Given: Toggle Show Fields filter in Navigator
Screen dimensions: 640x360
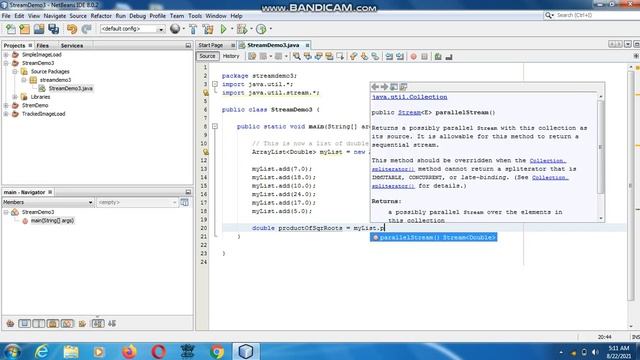Looking at the screenshot, I should (24, 324).
